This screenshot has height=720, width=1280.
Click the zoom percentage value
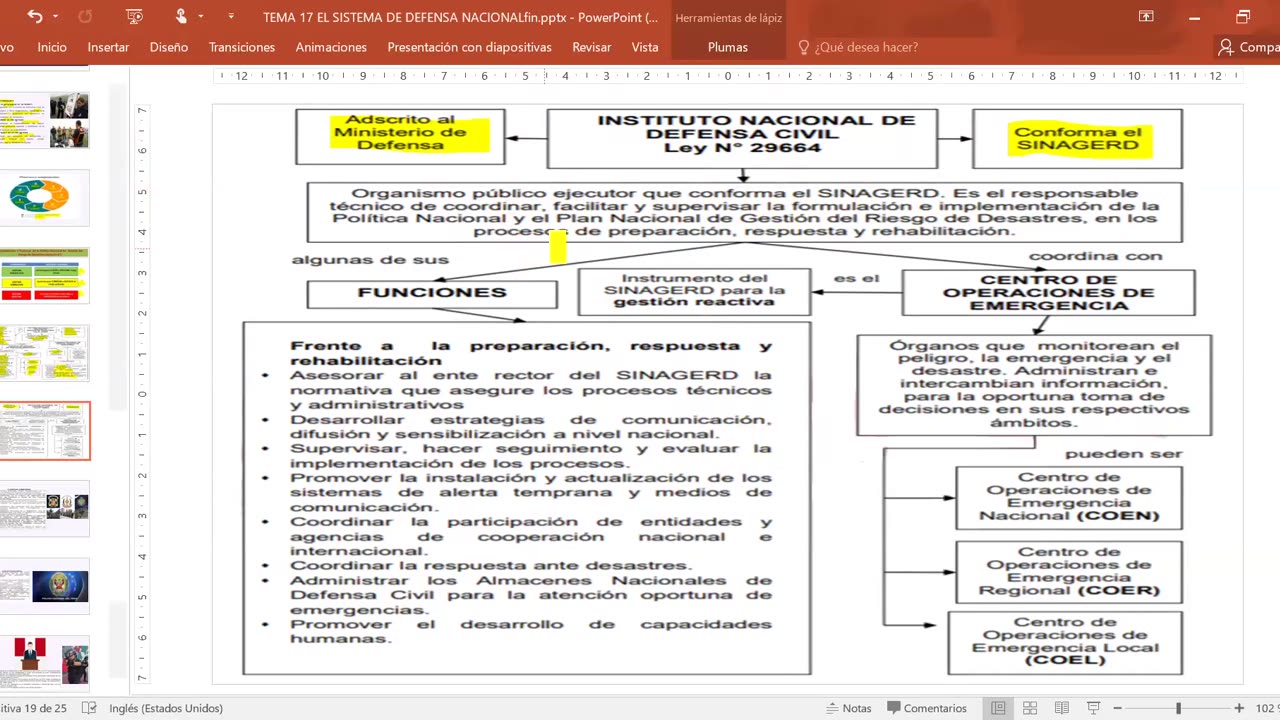click(x=1267, y=708)
